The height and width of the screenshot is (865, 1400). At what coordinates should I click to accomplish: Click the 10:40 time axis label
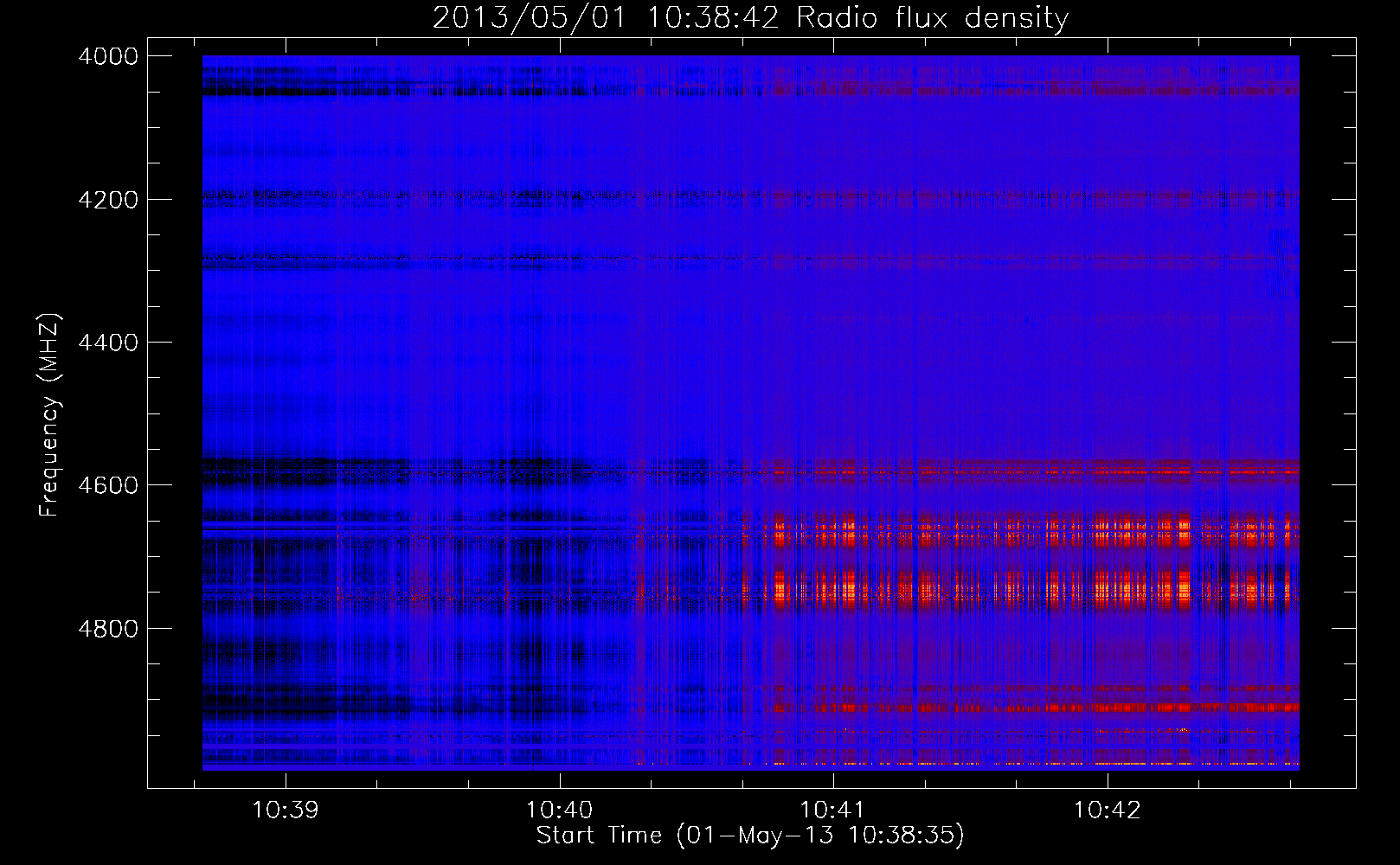[559, 811]
